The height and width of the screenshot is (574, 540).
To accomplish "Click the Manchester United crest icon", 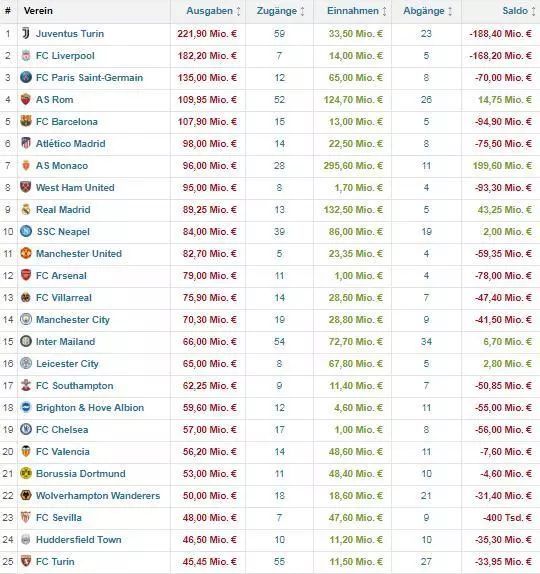I will coord(26,253).
